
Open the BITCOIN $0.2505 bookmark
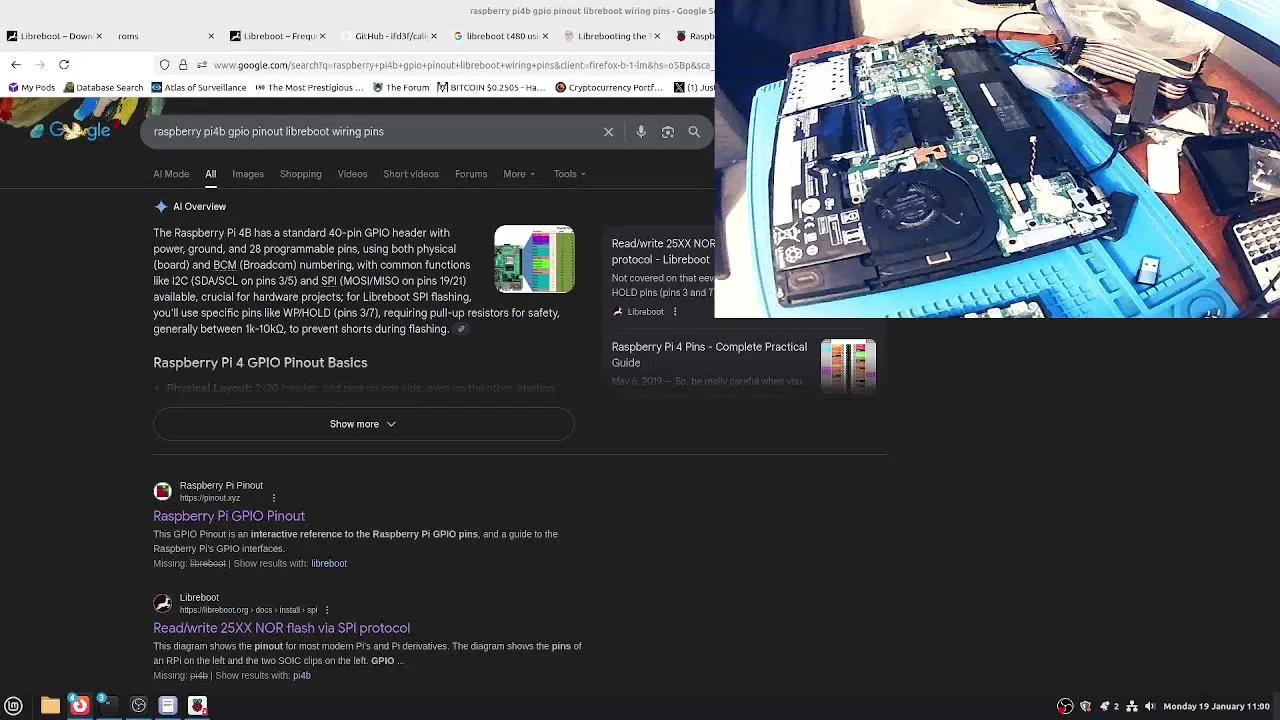(491, 88)
